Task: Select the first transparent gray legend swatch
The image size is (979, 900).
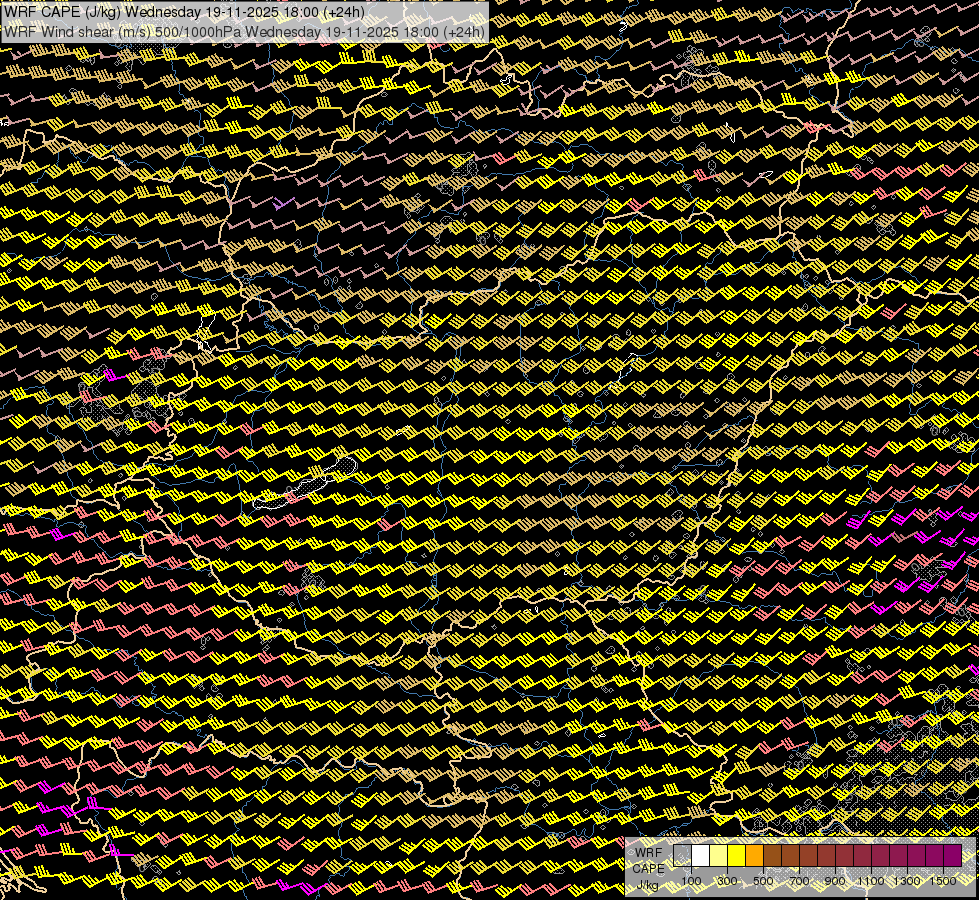Action: tap(682, 856)
